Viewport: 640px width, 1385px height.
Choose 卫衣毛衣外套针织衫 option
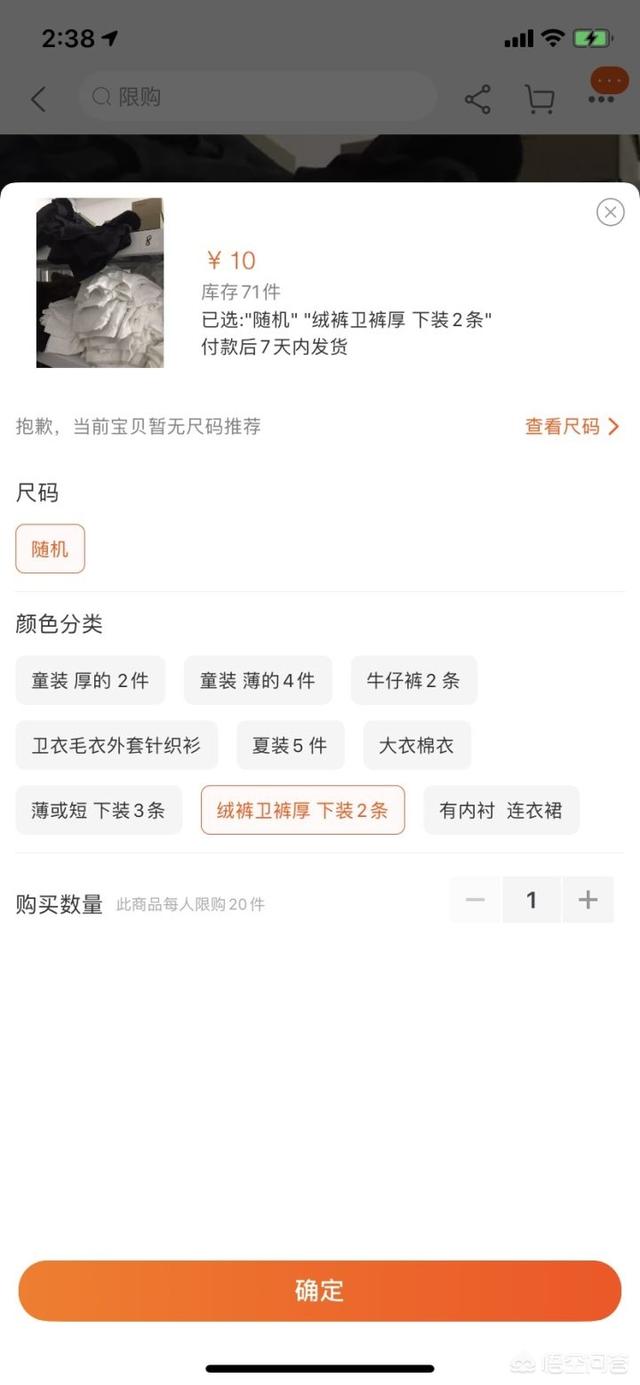point(116,745)
